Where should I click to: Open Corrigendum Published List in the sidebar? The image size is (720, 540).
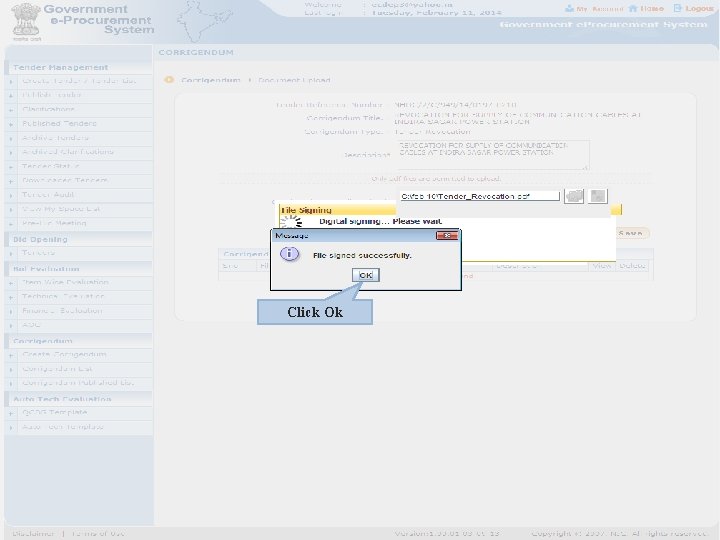point(78,383)
